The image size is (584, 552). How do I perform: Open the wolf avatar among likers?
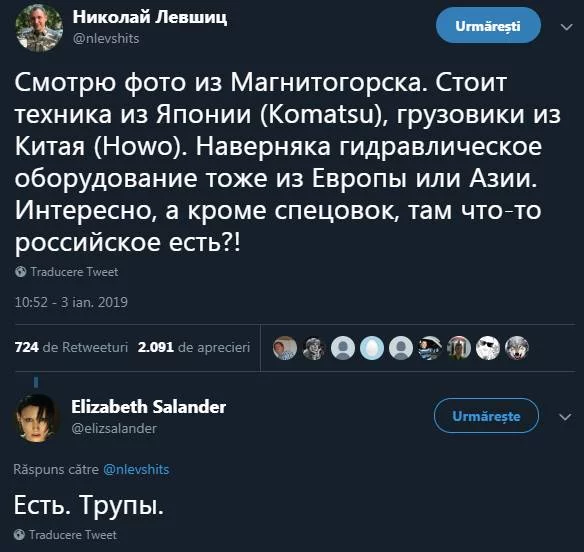tap(517, 348)
